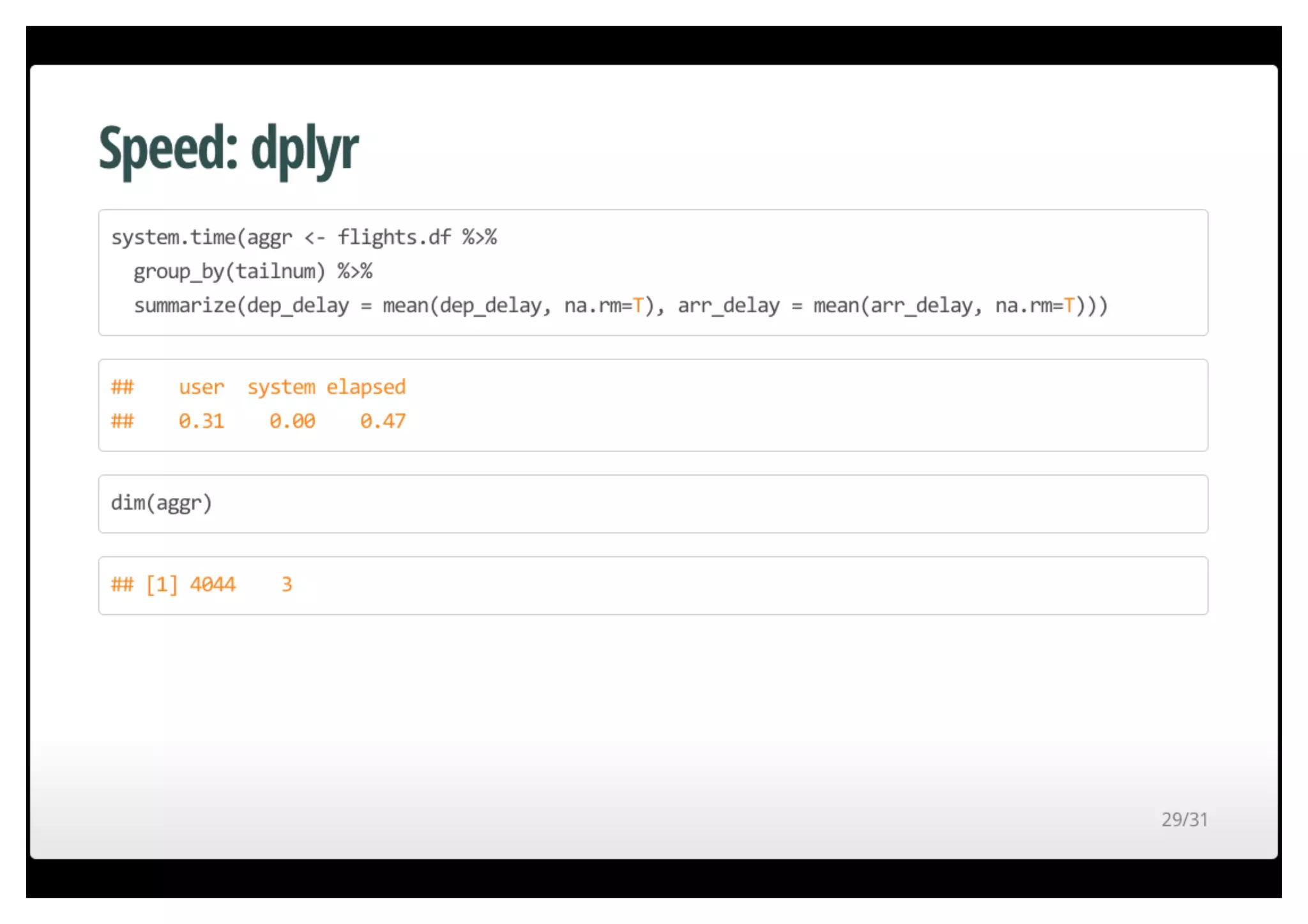Click the system.time(aggr <- flights.df line
1308x924 pixels.
tap(304, 238)
